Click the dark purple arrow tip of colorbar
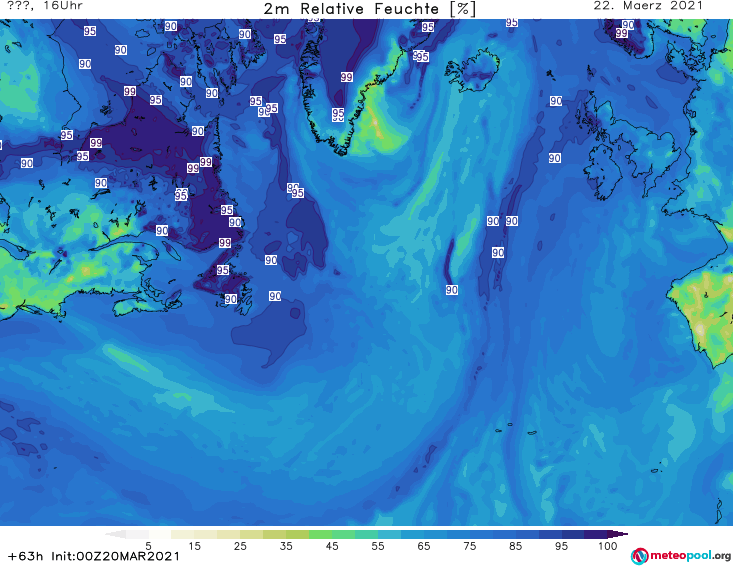 point(618,534)
